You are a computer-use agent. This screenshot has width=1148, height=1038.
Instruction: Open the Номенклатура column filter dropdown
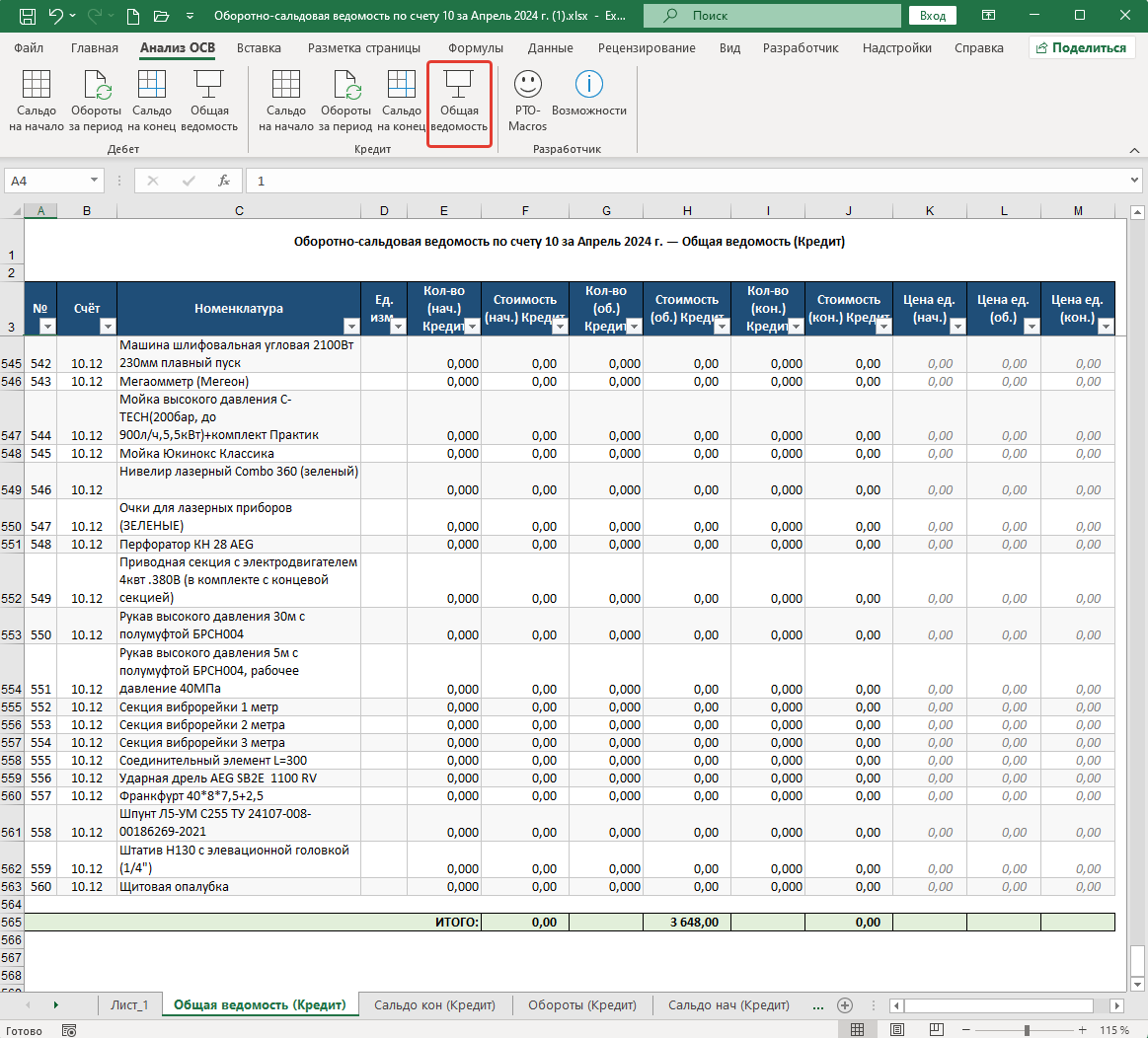[x=351, y=327]
